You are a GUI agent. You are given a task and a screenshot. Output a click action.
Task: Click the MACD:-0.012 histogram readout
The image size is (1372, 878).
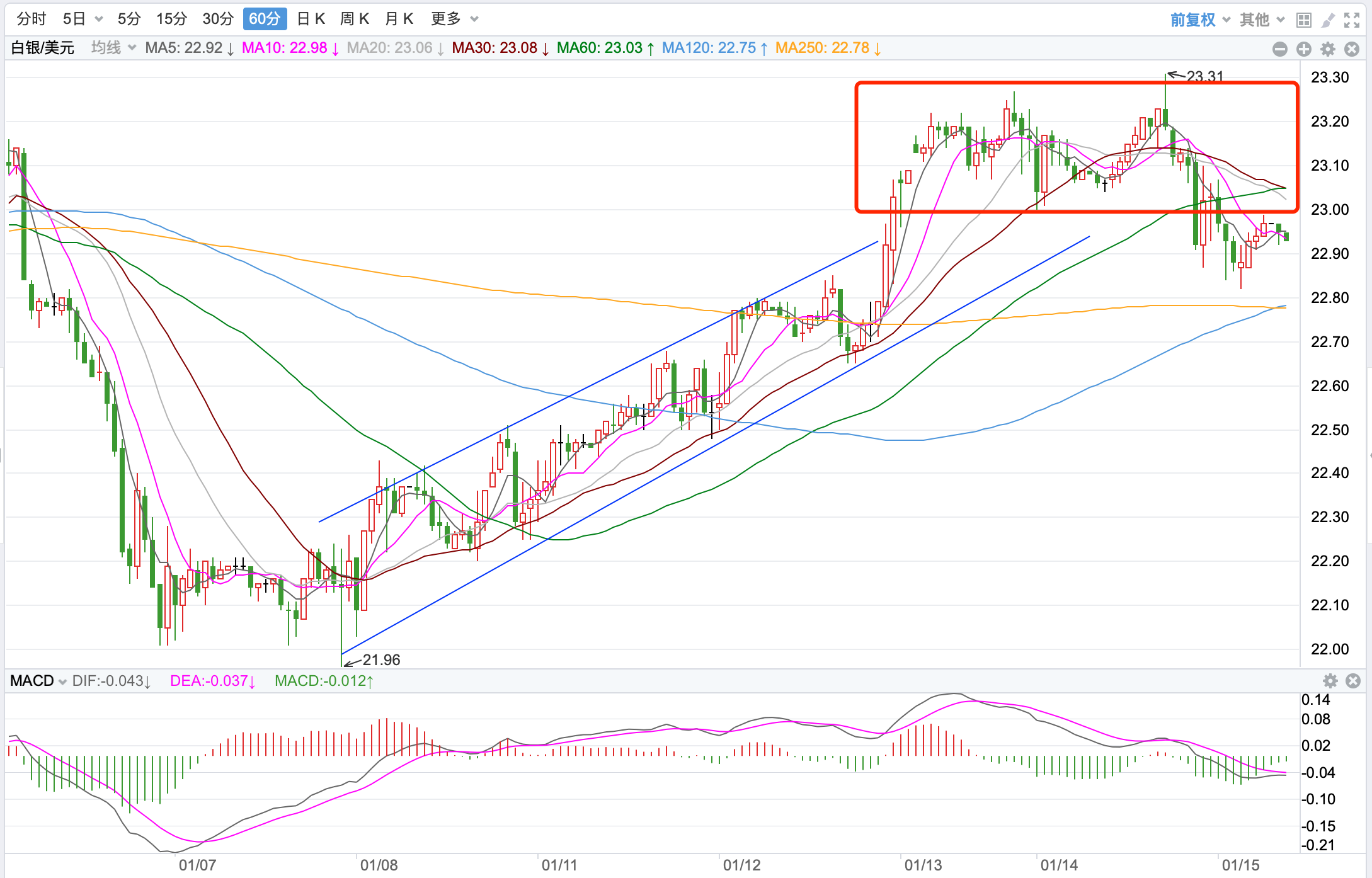[324, 681]
